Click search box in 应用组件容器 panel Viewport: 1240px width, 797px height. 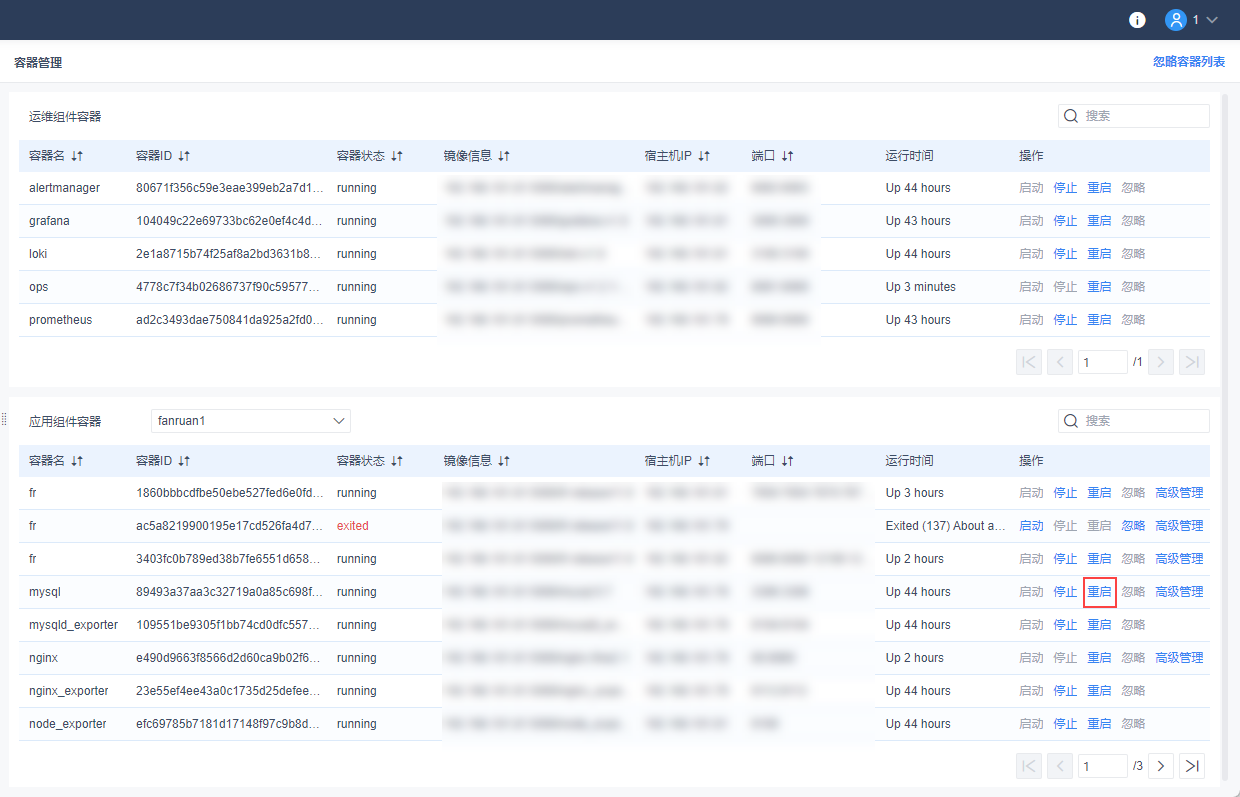coord(1134,421)
